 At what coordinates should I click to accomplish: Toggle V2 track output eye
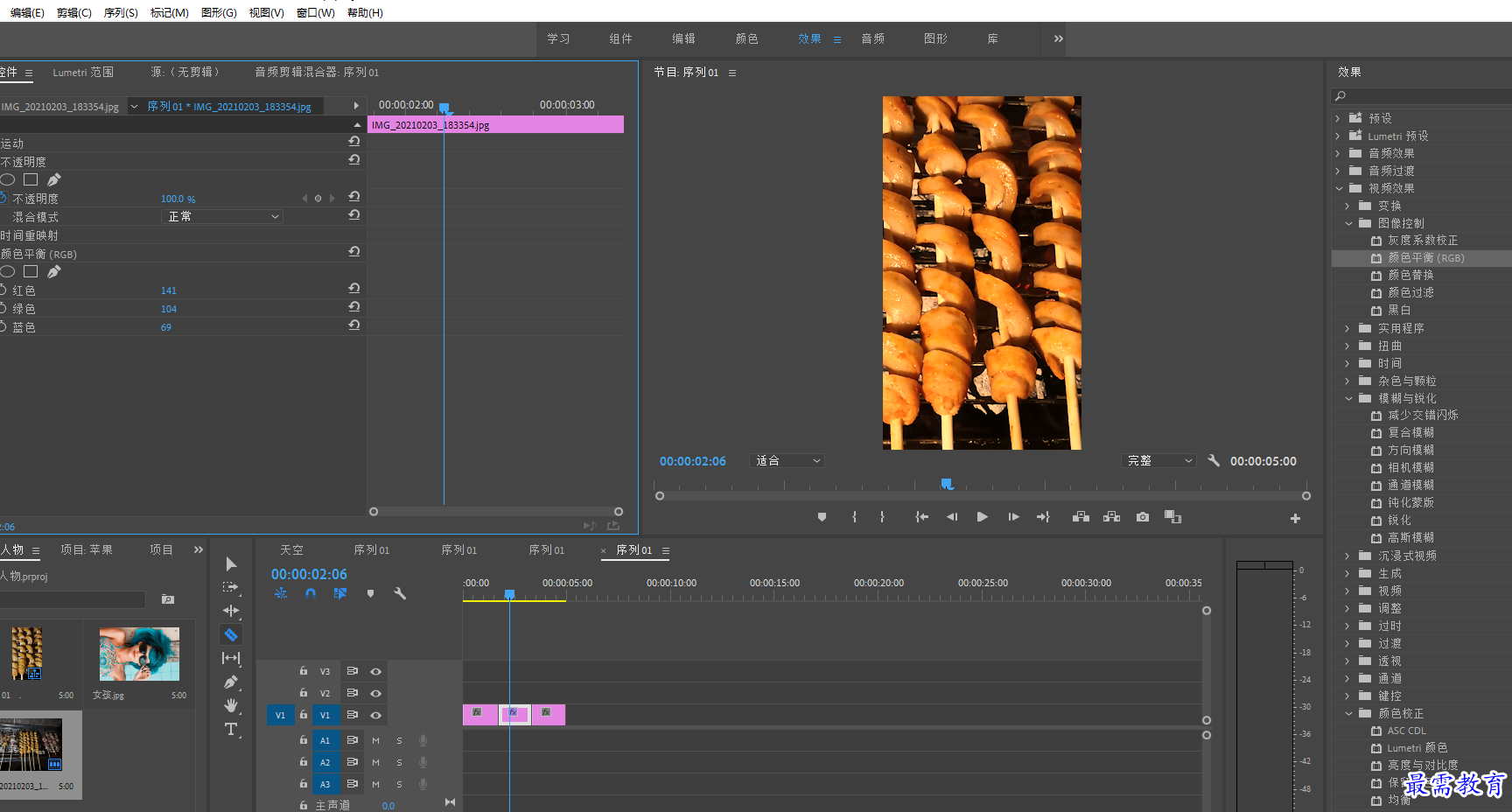(x=376, y=693)
